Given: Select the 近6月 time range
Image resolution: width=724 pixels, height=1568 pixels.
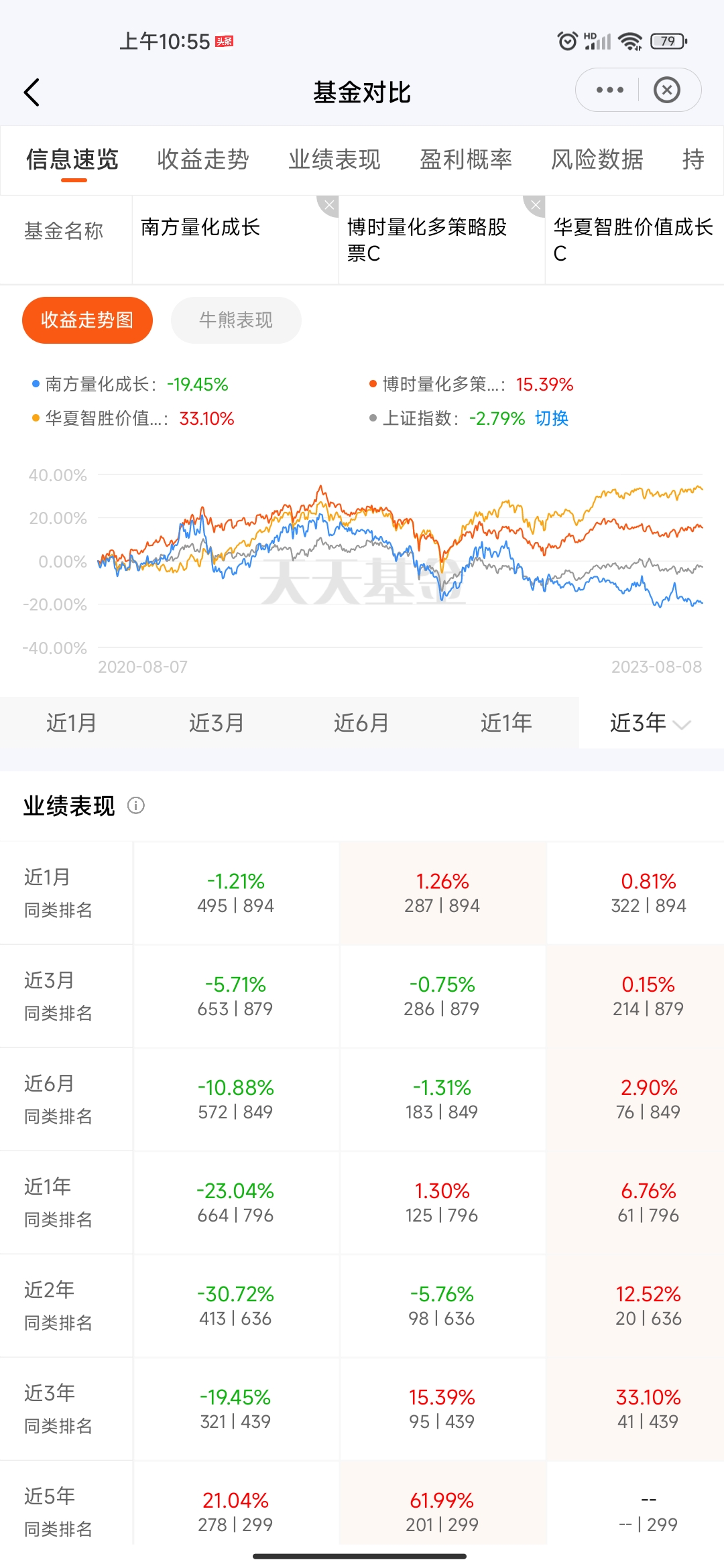Looking at the screenshot, I should click(361, 723).
